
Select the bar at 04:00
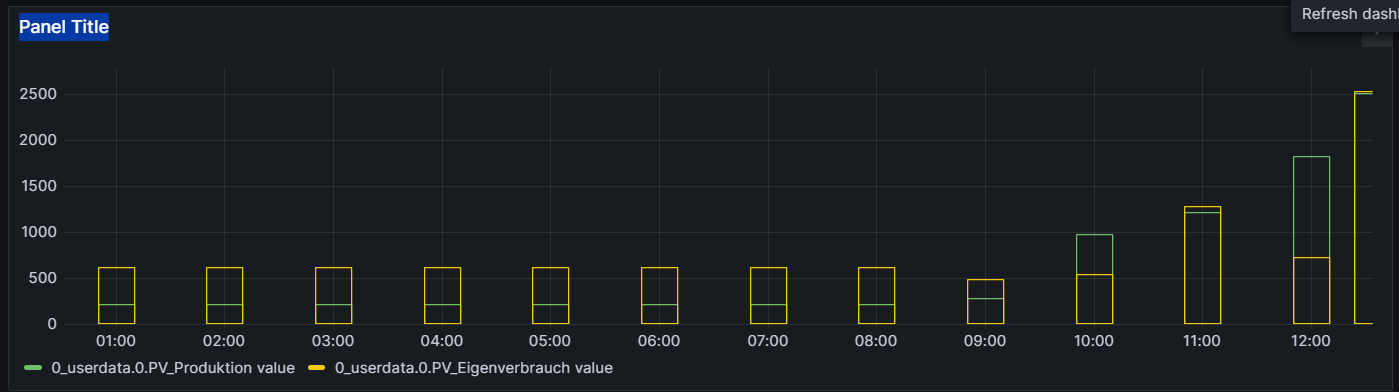pos(442,295)
